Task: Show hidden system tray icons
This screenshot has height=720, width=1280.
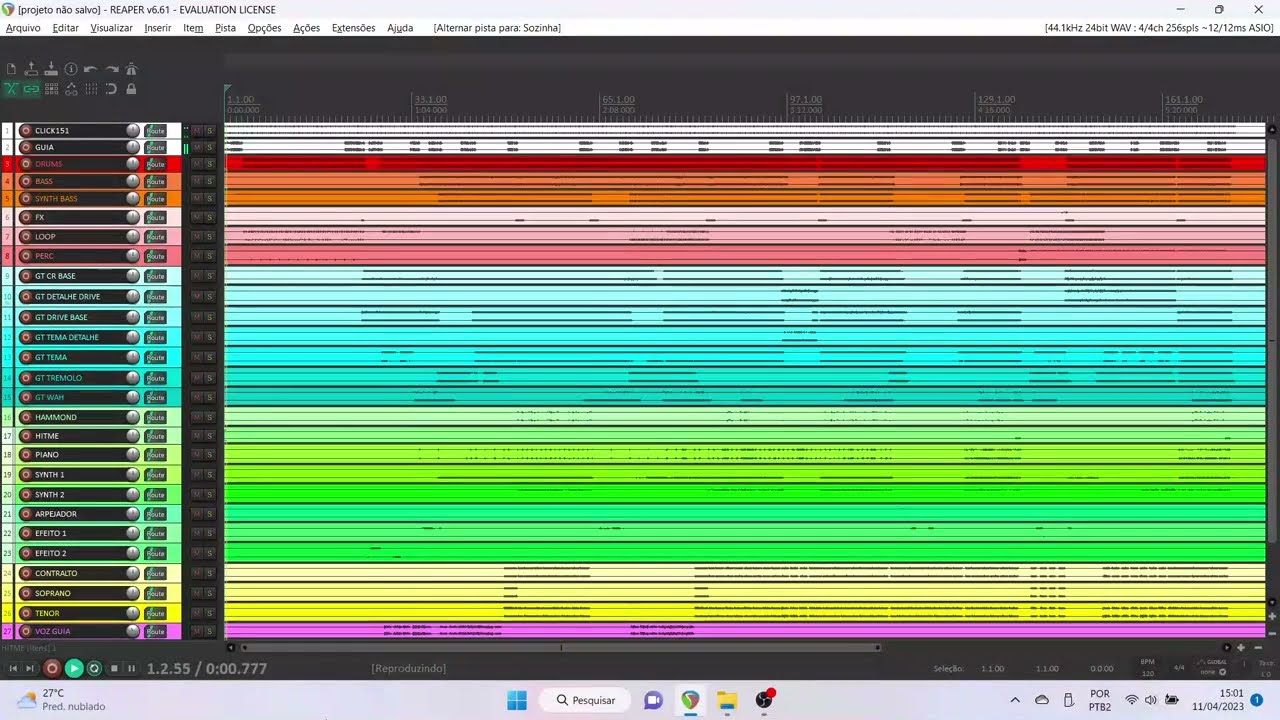Action: (1015, 700)
